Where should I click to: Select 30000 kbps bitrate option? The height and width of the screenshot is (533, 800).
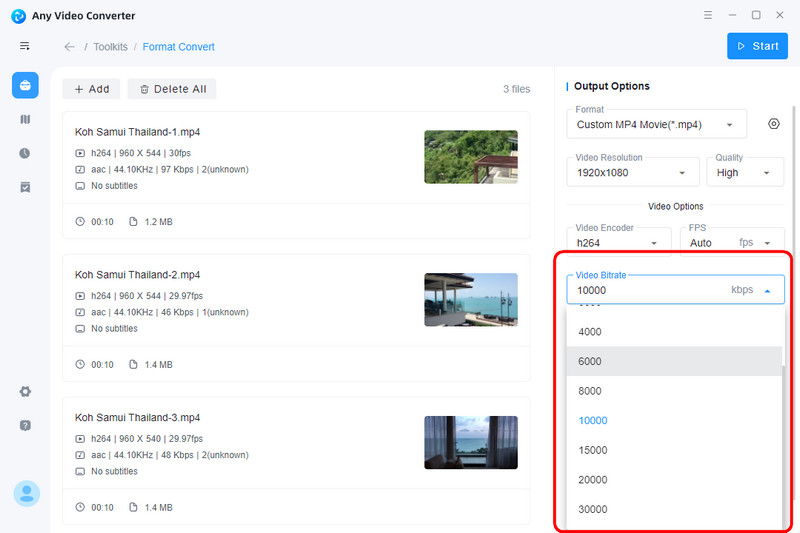[x=673, y=509]
